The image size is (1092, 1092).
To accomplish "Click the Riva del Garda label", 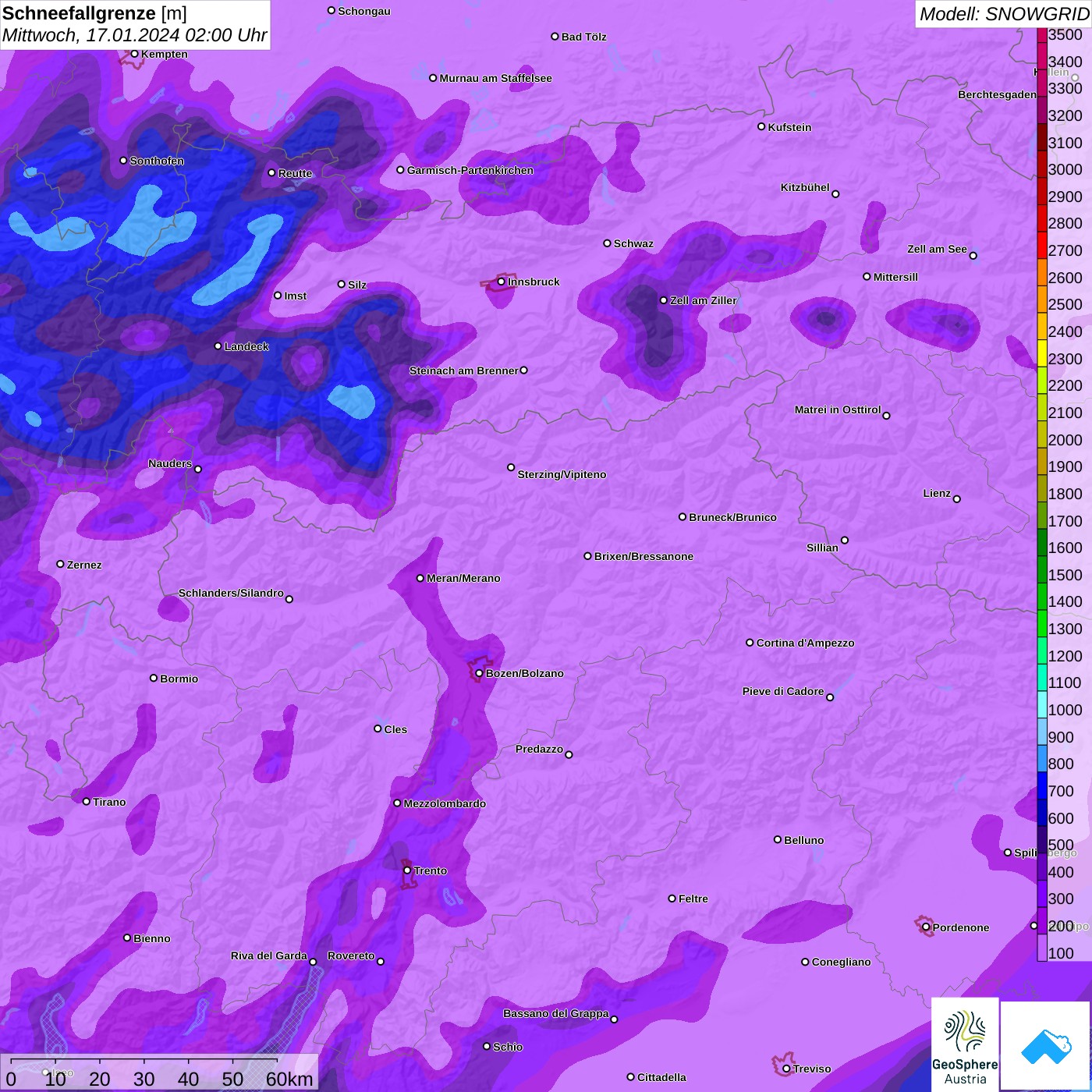I will coord(268,955).
